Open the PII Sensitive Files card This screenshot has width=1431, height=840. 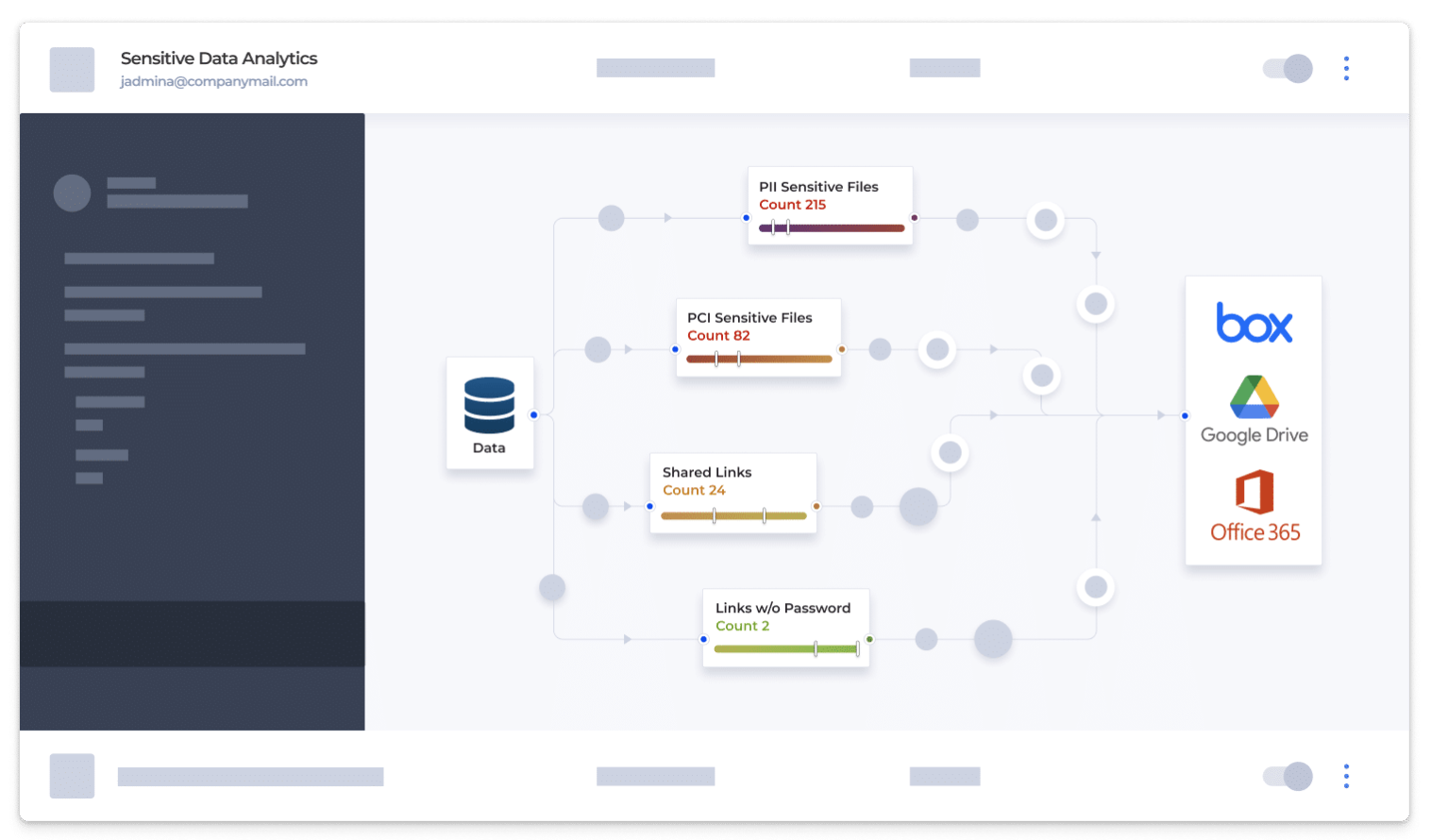[831, 206]
